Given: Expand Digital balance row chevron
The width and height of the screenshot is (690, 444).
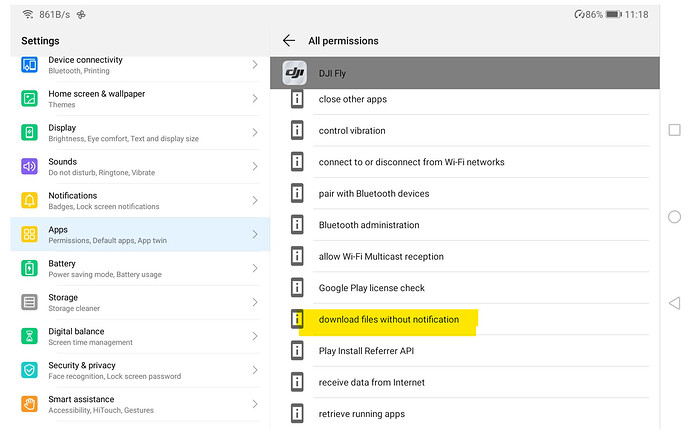Looking at the screenshot, I should click(255, 336).
